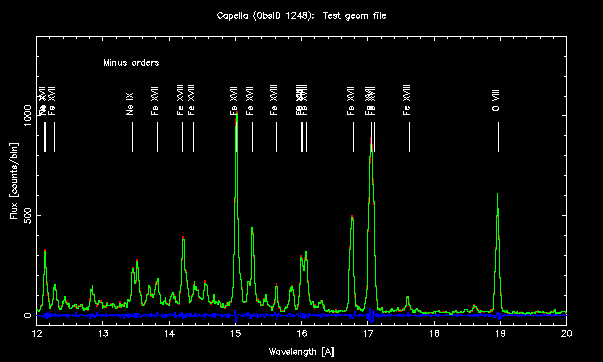Click the 'Flux [counts/bin]' y-axis label
The image size is (603, 362).
(14, 181)
